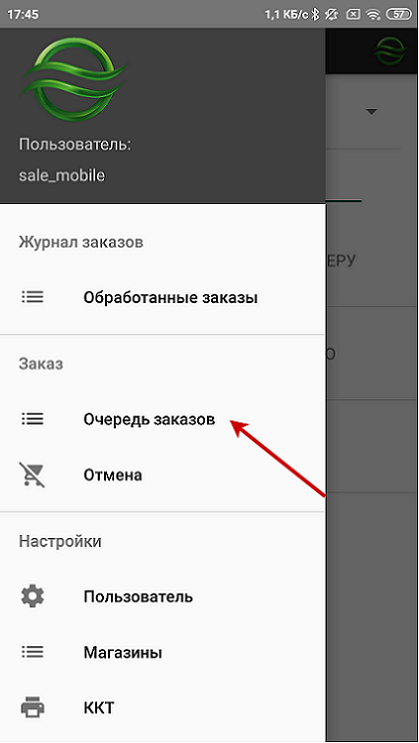Screen dimensions: 419x743
Task: Click the large green logo in drawer header
Action: tap(74, 79)
